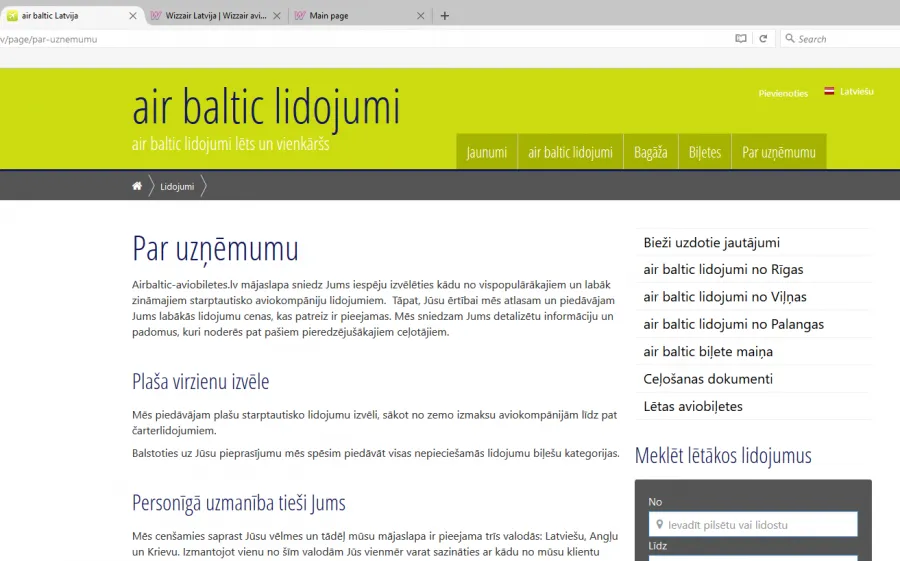
Task: Open the Biļetes menu item
Action: point(705,152)
